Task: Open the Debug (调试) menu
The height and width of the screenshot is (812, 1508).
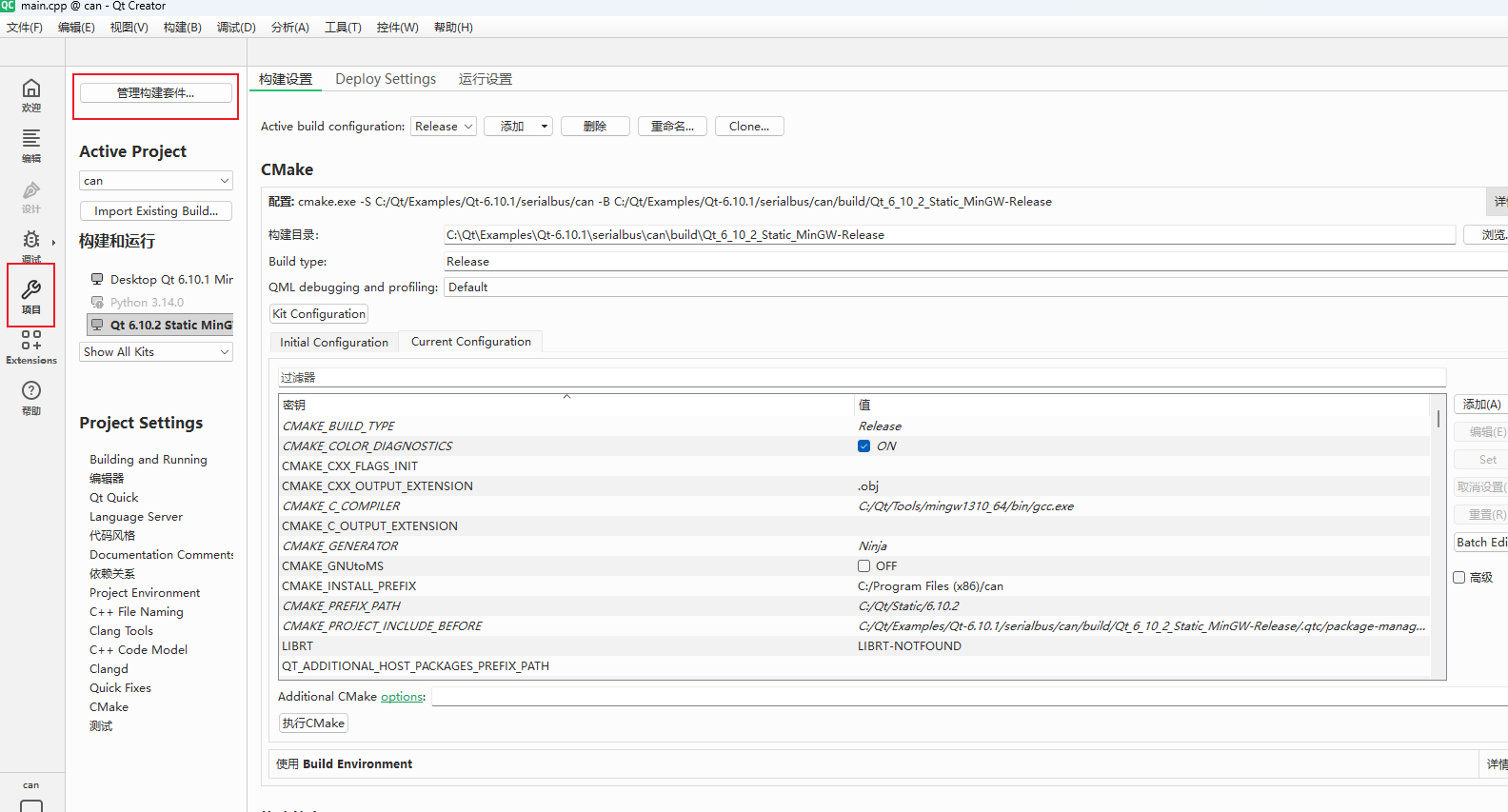Action: click(x=236, y=27)
